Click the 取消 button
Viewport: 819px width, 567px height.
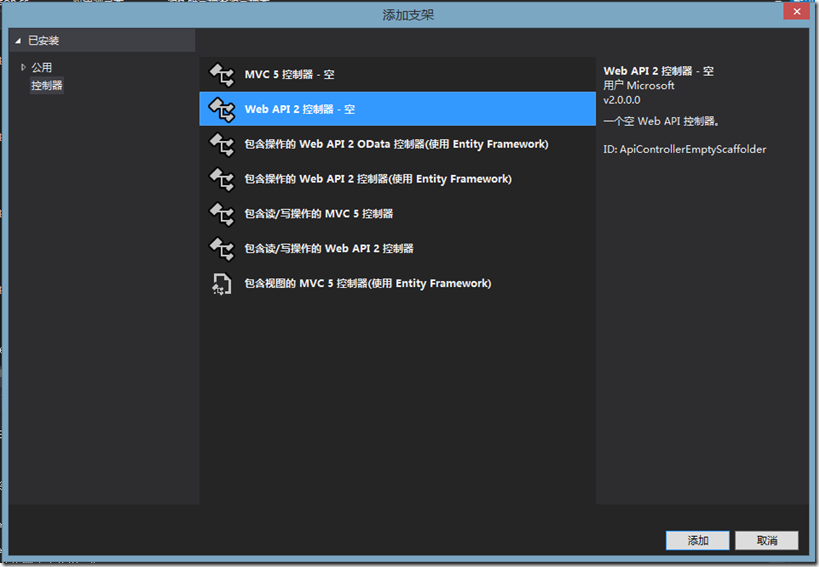767,540
